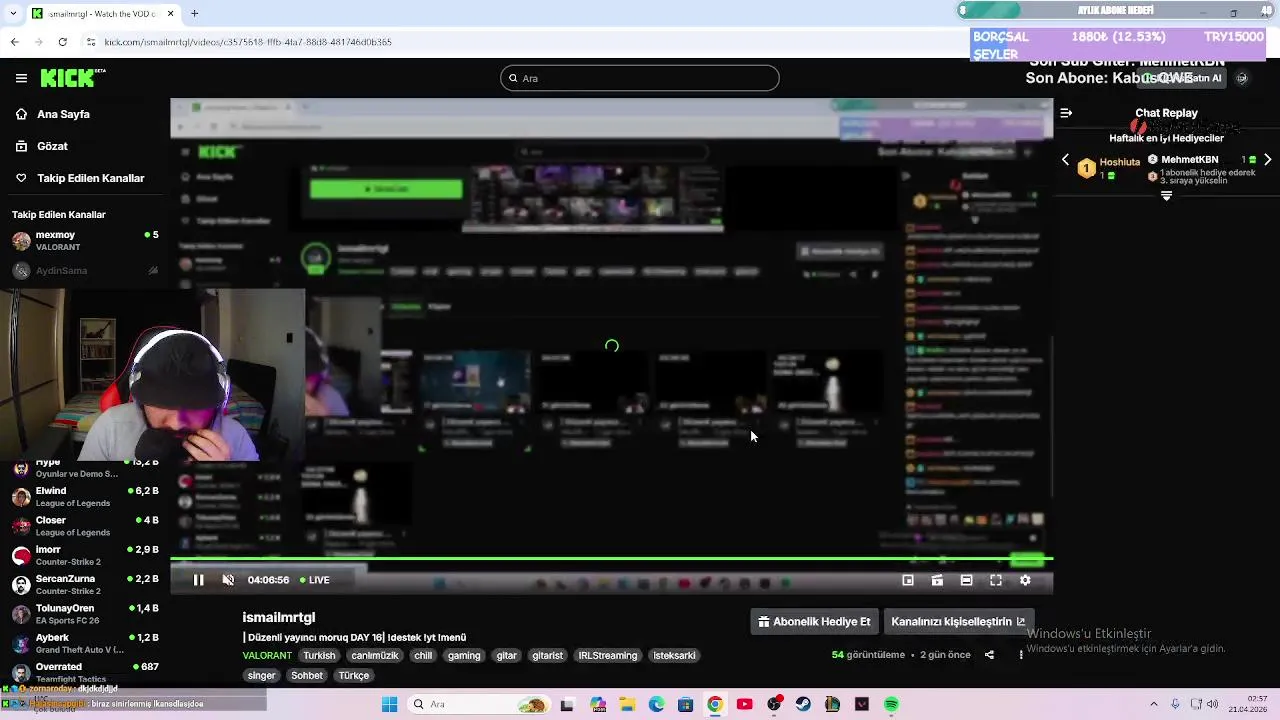The image size is (1280, 720).
Task: Toggle mini player mode
Action: (908, 580)
